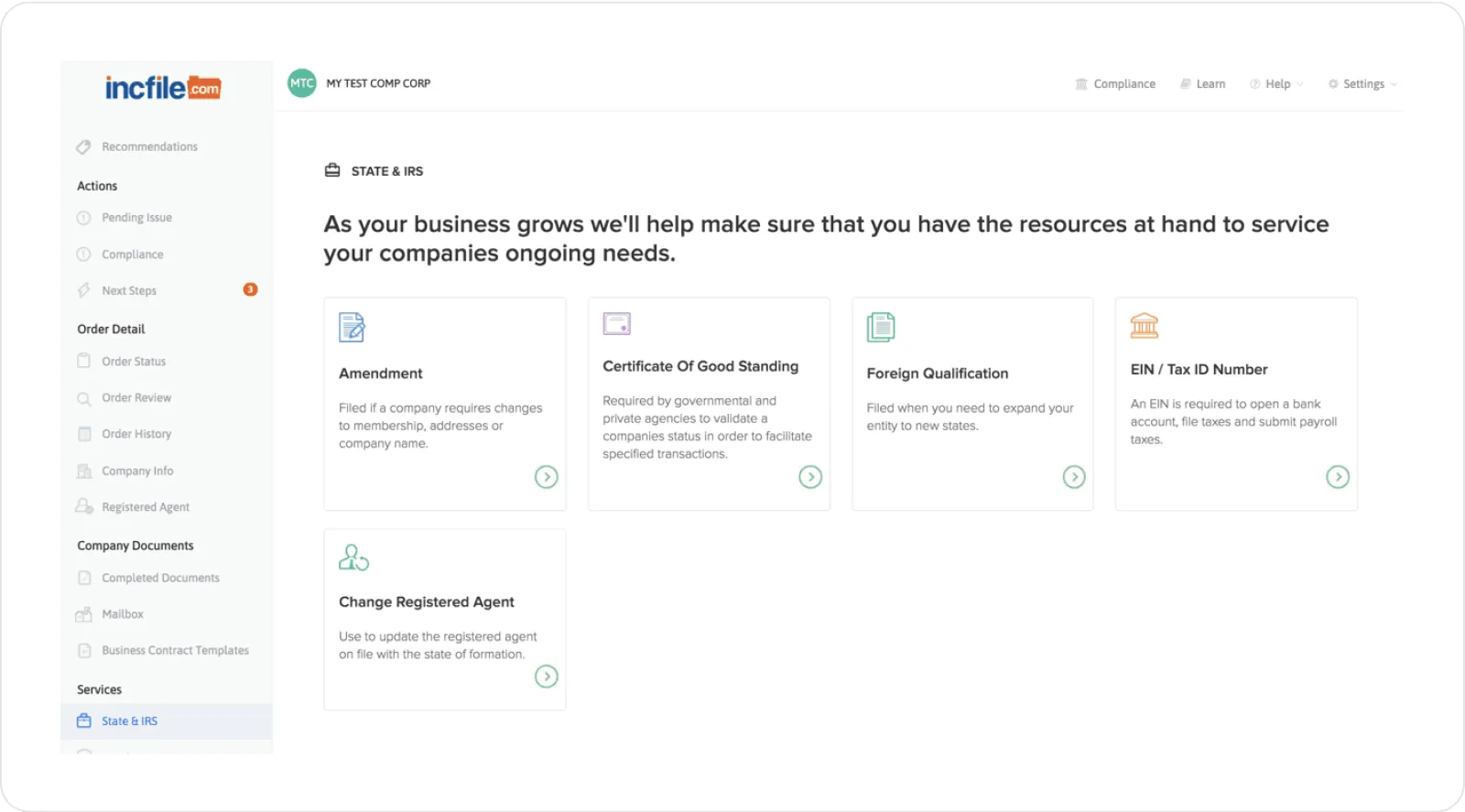Click the MTC company avatar

pyautogui.click(x=301, y=83)
